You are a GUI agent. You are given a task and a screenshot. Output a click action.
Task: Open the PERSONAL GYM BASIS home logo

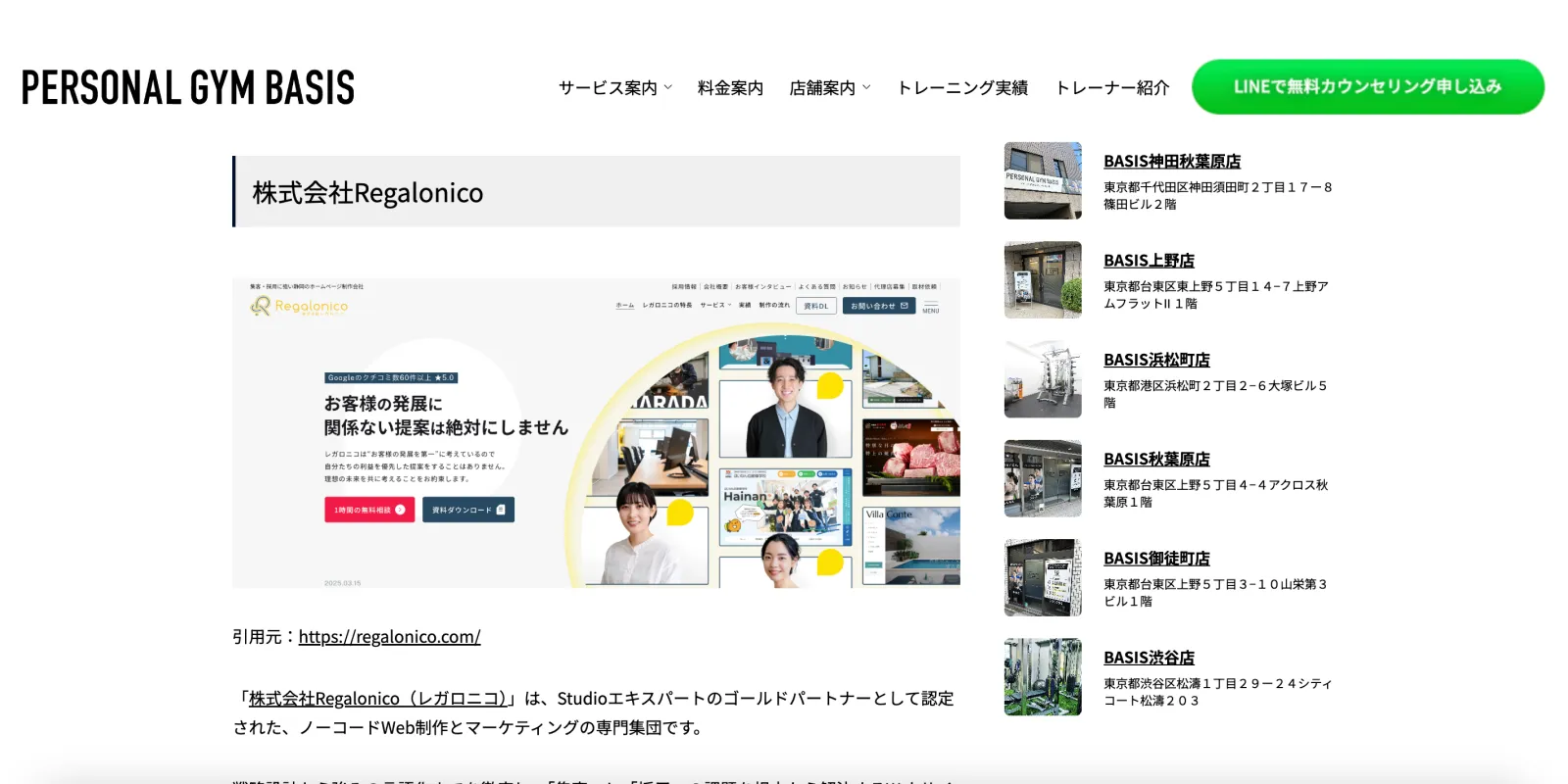pos(188,87)
